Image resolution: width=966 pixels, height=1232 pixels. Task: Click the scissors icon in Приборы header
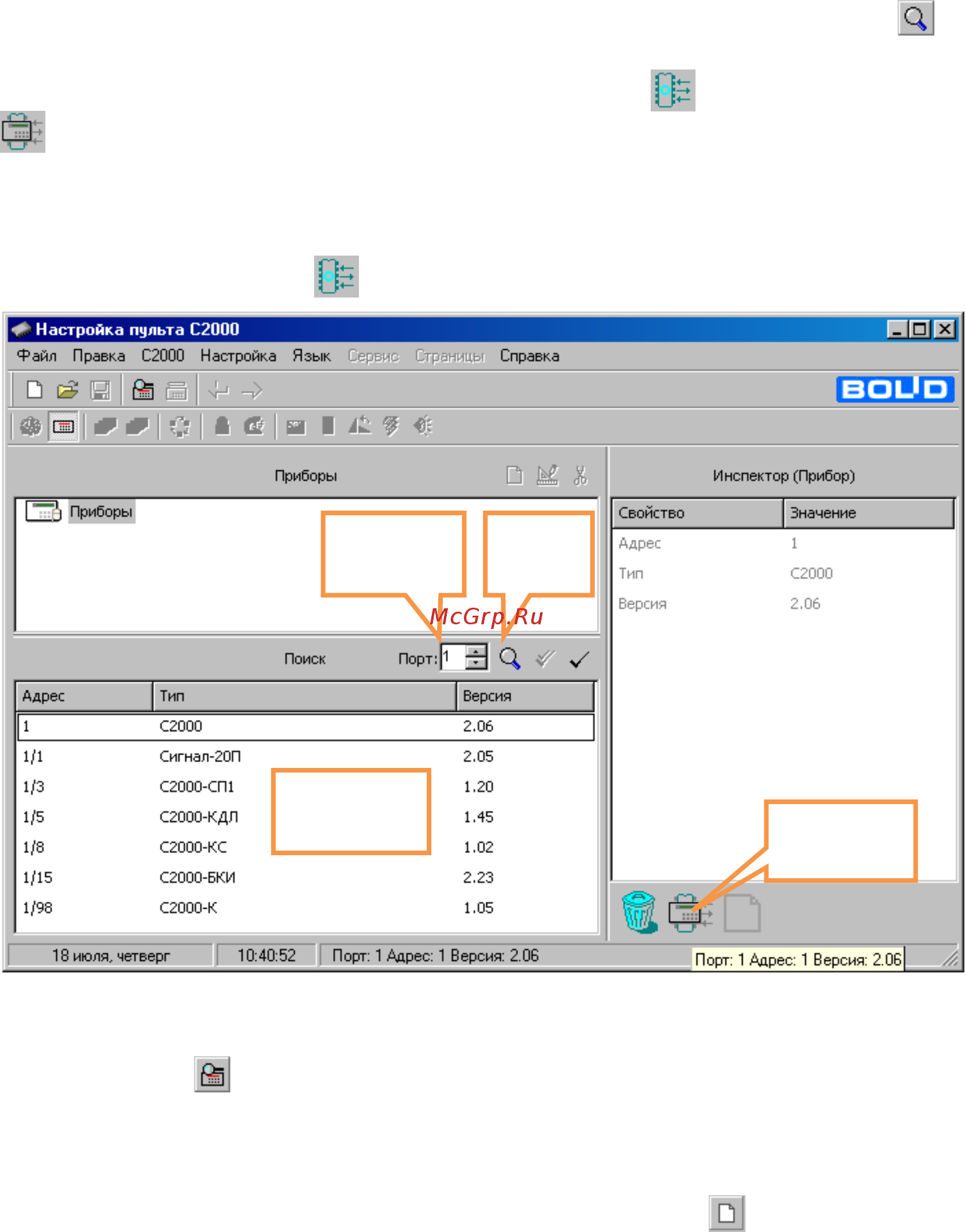pos(581,475)
